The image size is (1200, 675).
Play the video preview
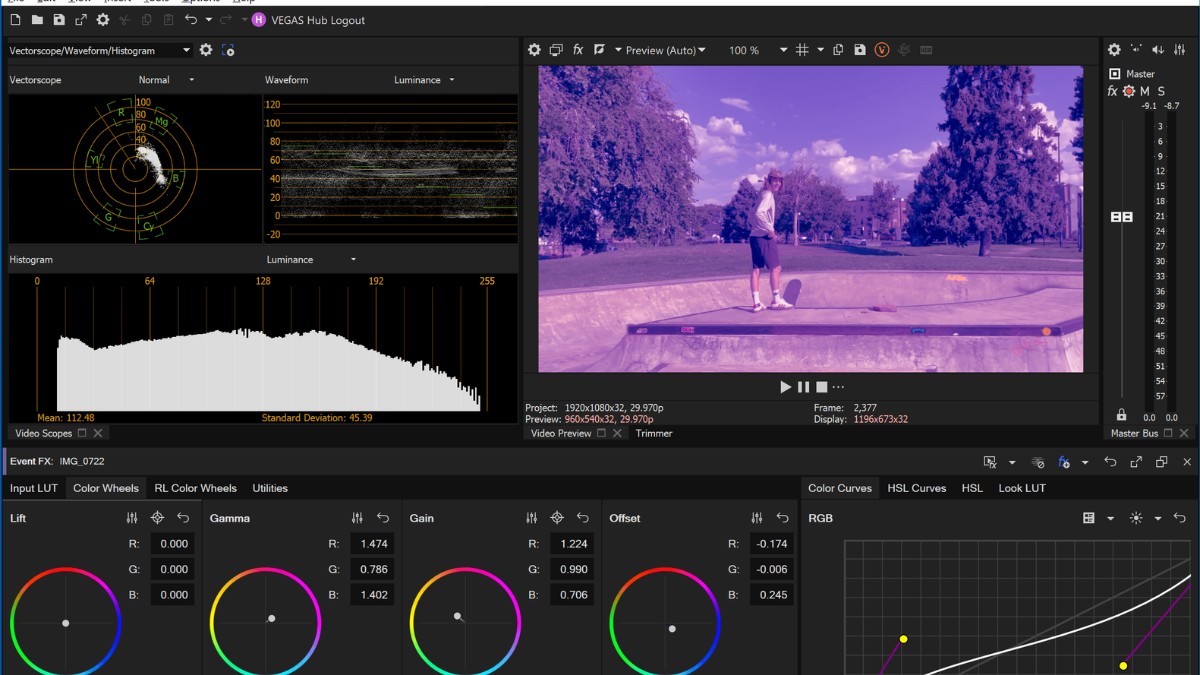(x=785, y=387)
